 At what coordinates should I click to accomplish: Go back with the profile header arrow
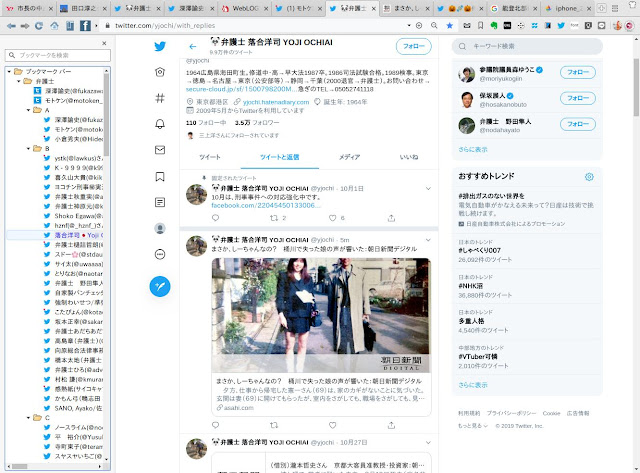[193, 47]
